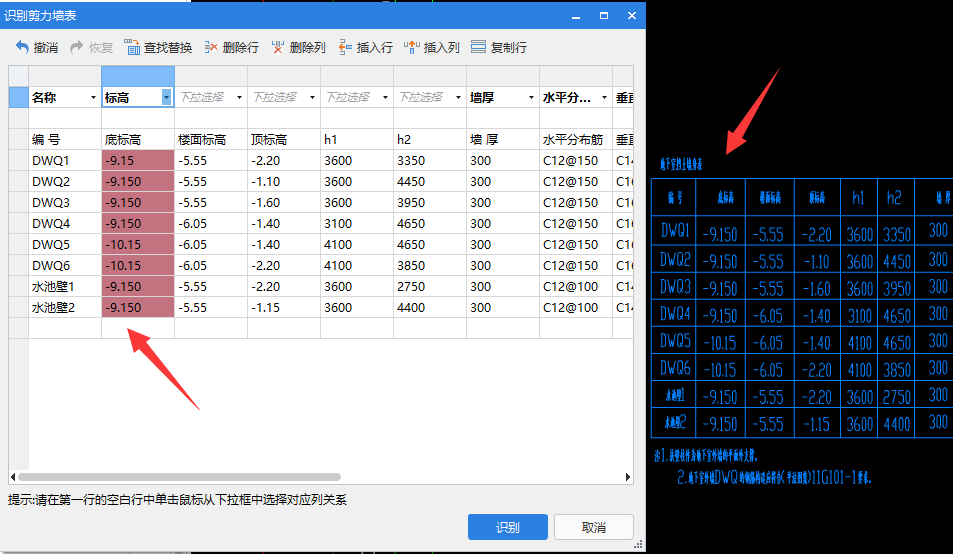The height and width of the screenshot is (554, 953).
Task: Click the 删除行 delete row tool
Action: tap(231, 47)
